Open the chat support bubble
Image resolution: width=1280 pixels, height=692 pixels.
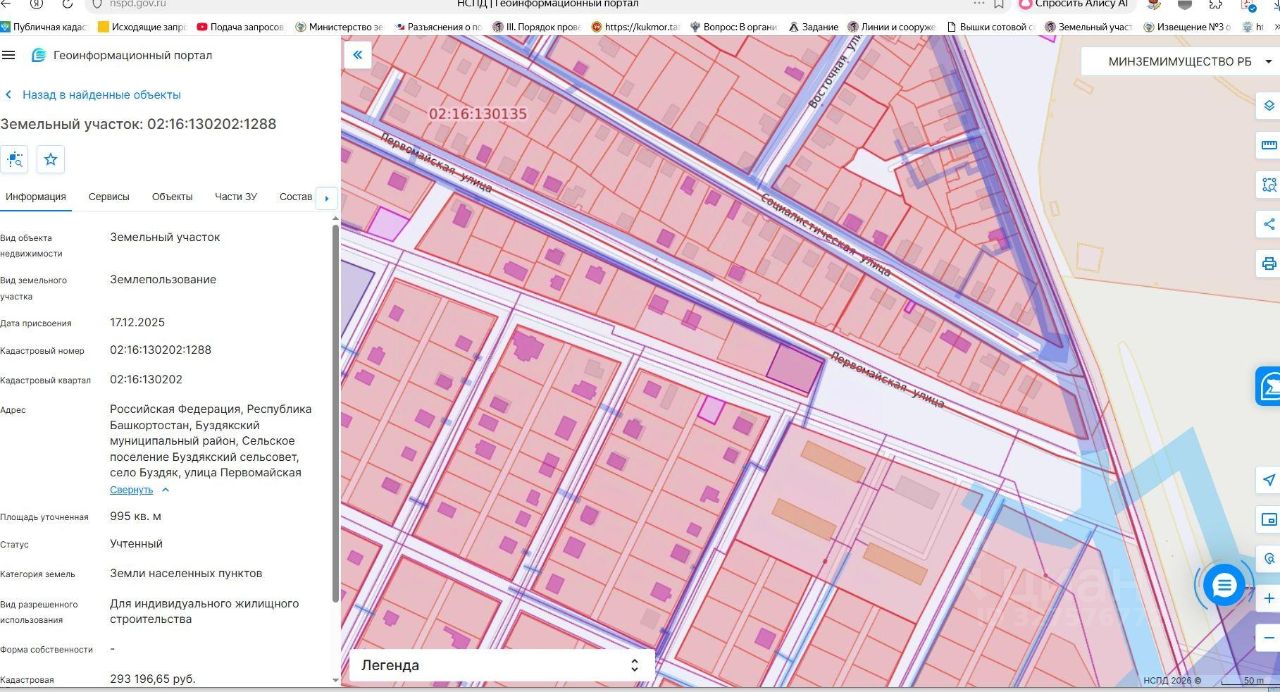[x=1224, y=585]
